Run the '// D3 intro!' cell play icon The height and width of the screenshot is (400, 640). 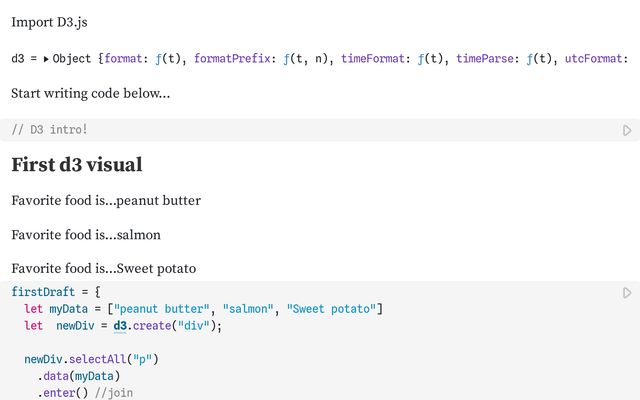point(627,130)
